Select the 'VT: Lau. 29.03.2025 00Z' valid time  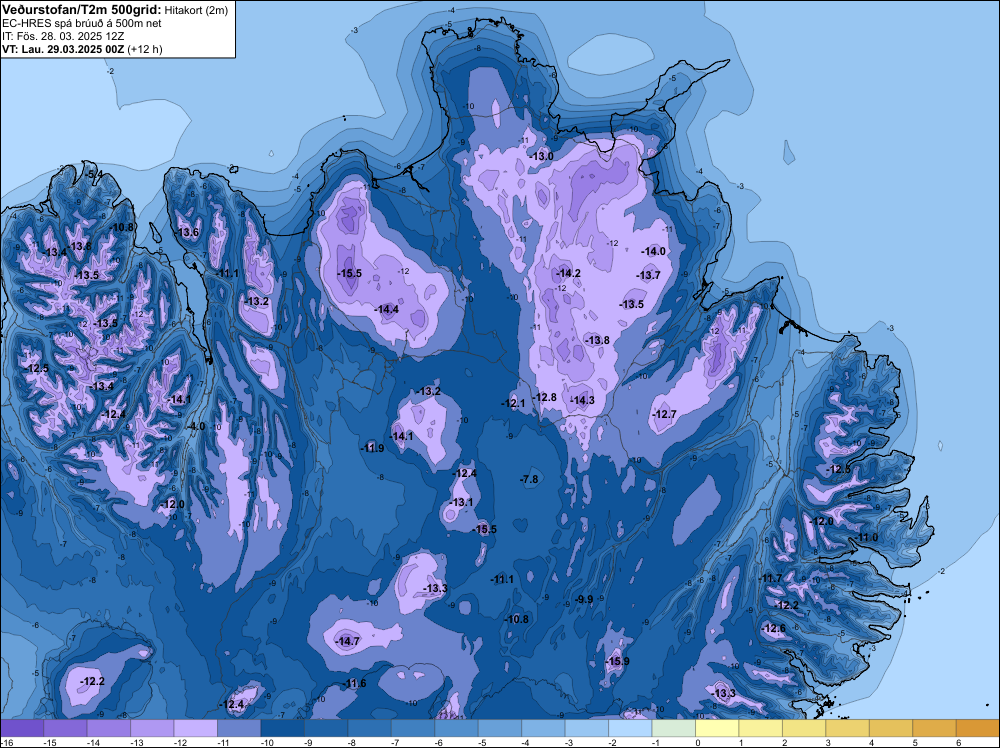pyautogui.click(x=63, y=49)
